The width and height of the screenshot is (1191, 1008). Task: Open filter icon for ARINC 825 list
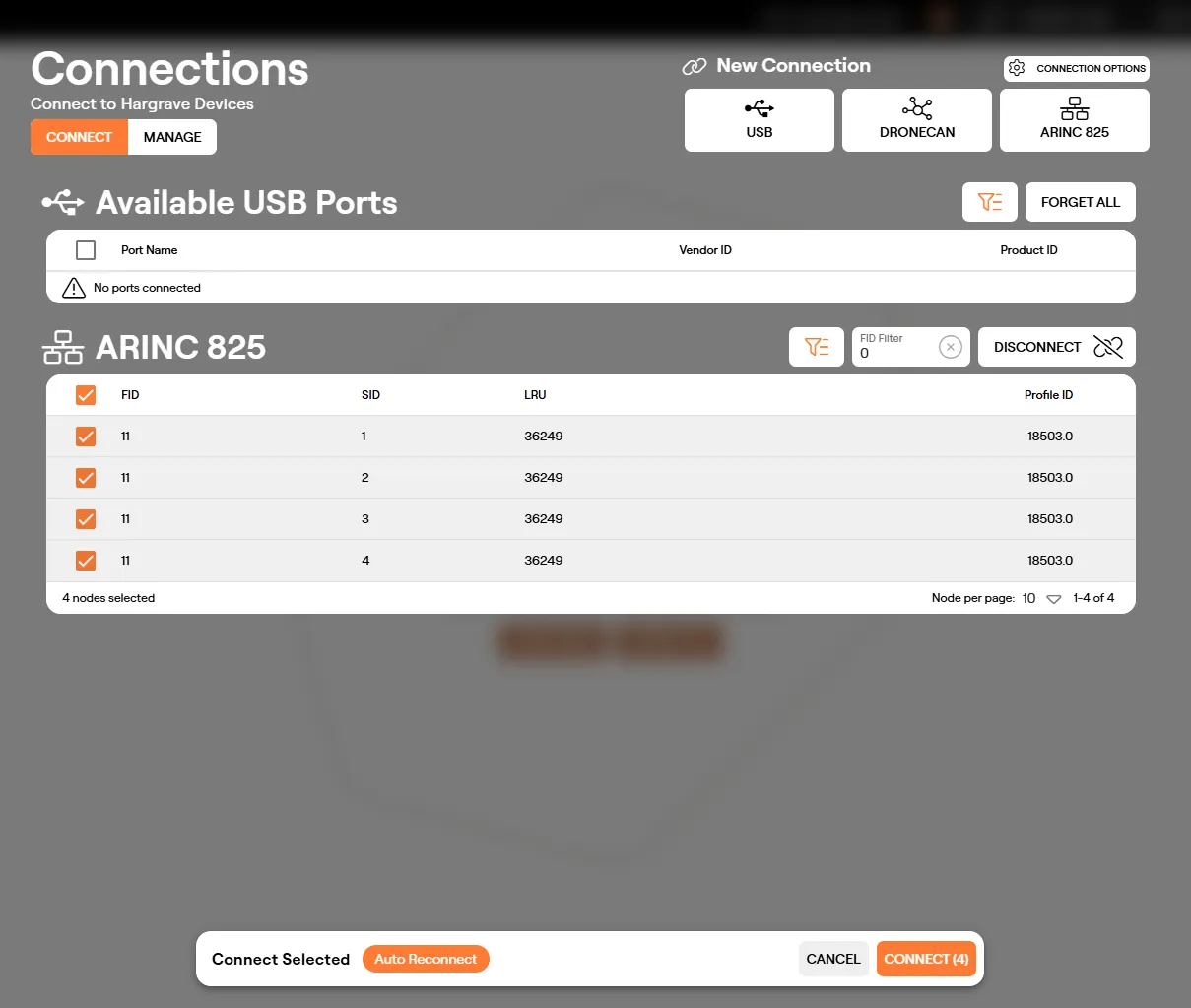coord(816,347)
